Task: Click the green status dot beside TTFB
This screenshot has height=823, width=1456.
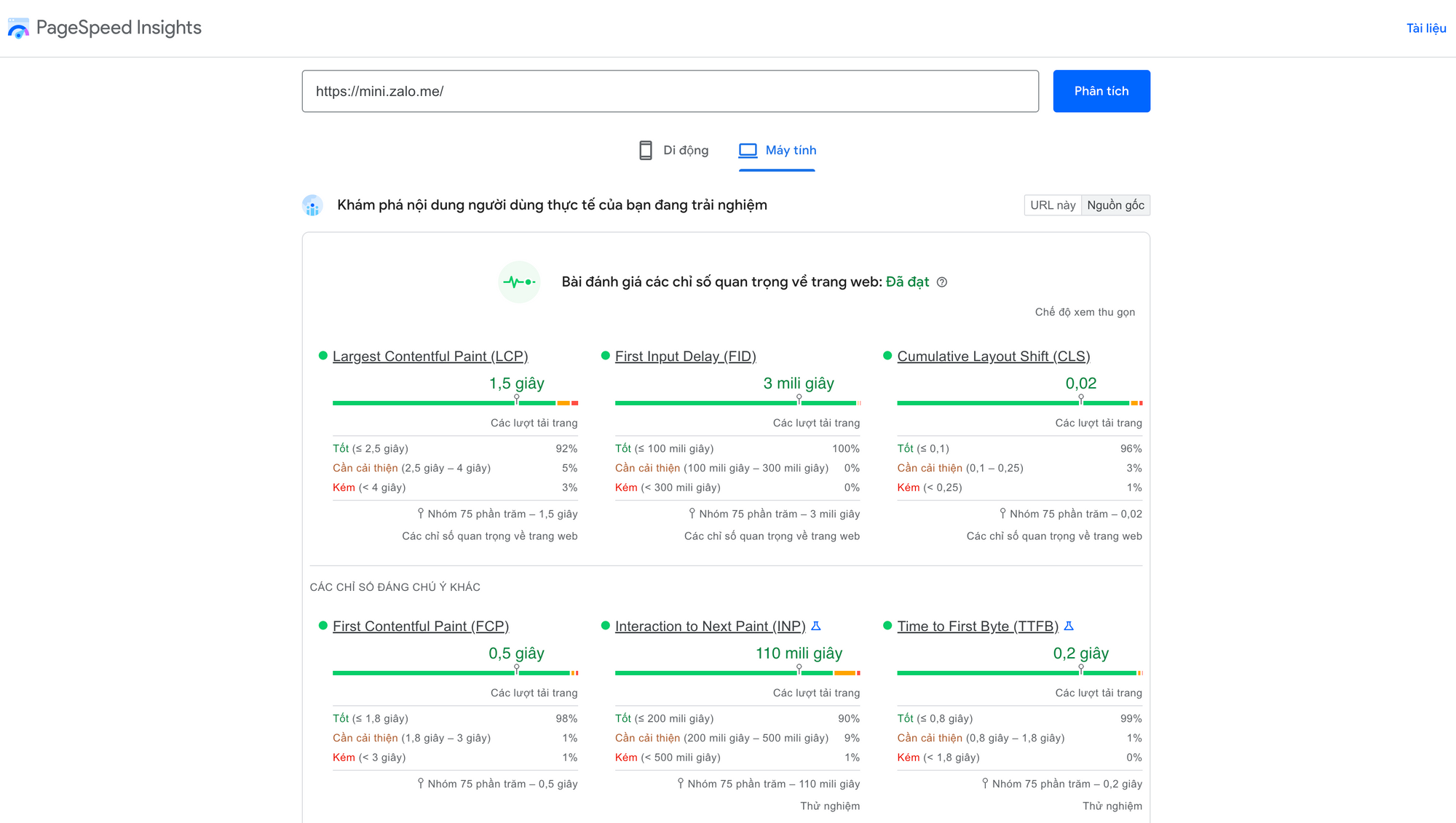Action: [x=887, y=625]
